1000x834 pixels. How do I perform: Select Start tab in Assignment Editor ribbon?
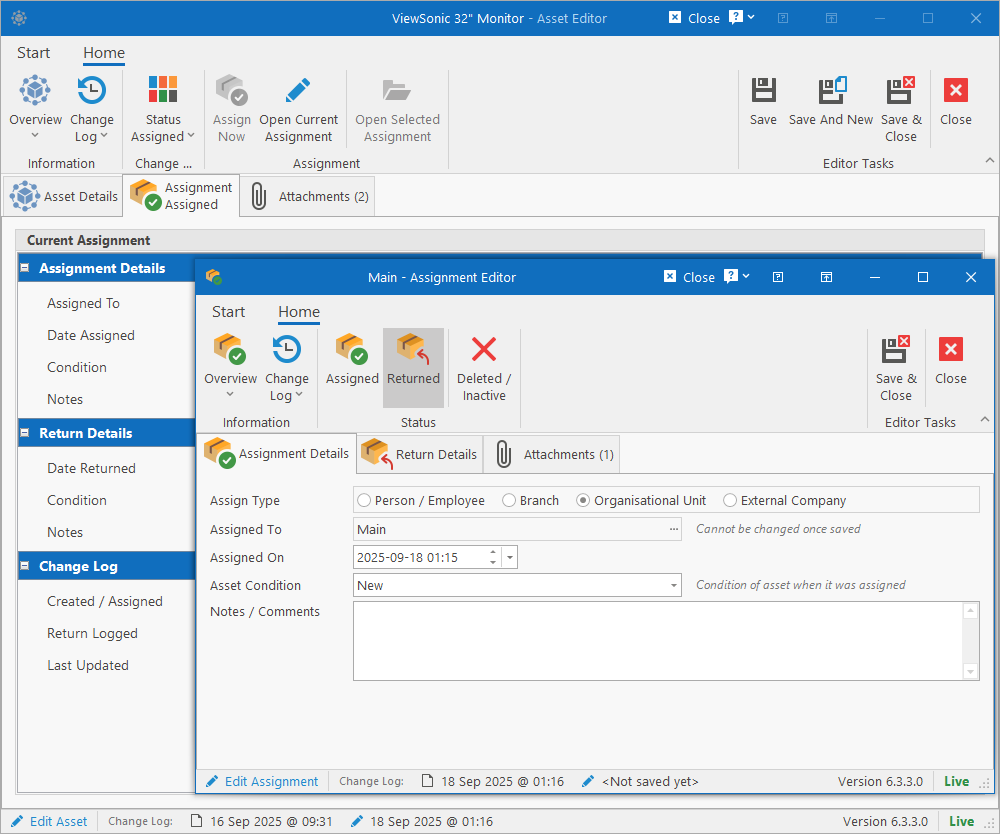click(228, 312)
